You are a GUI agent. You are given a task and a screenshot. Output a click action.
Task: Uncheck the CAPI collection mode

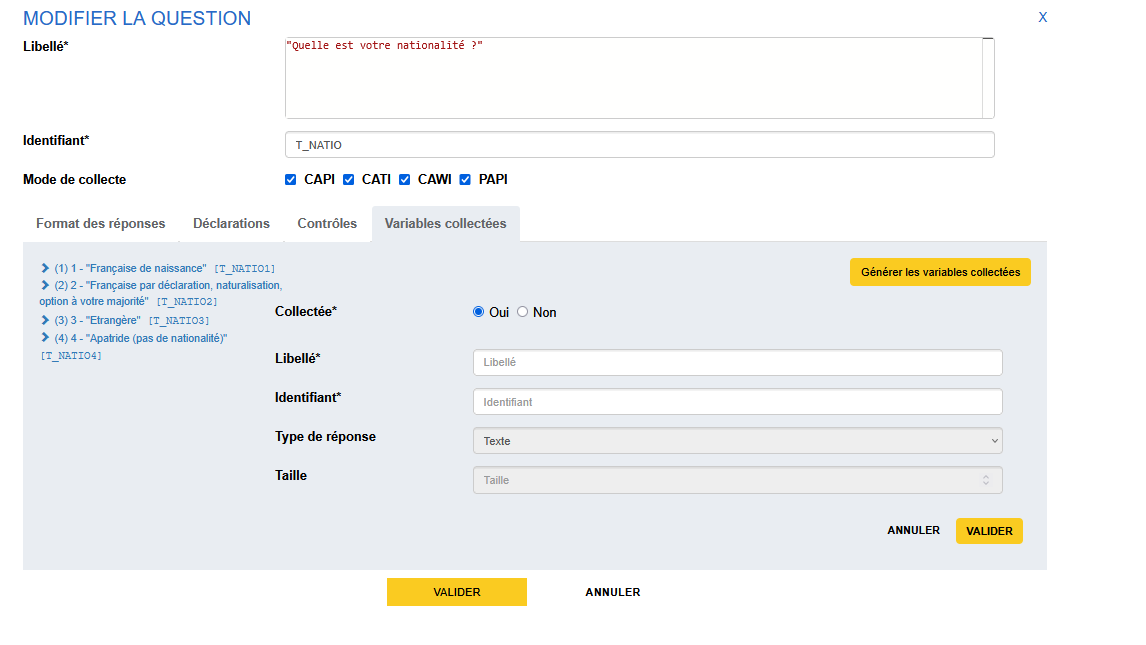coord(291,180)
